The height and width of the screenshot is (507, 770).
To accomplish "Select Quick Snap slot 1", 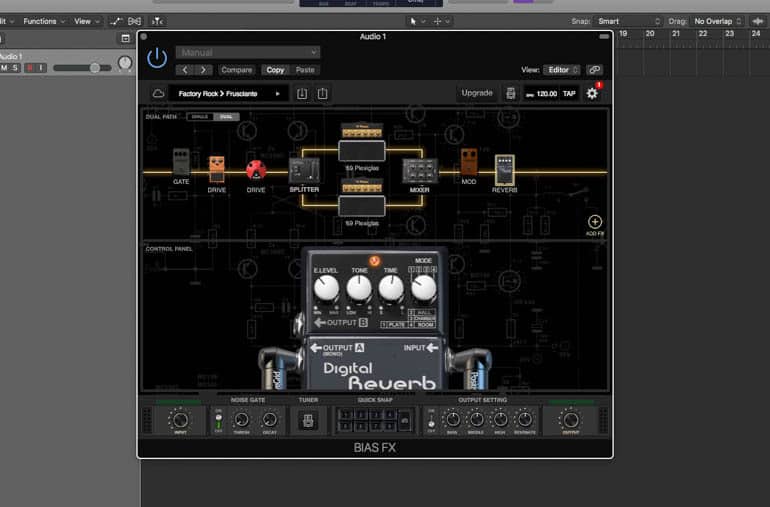I will (345, 415).
